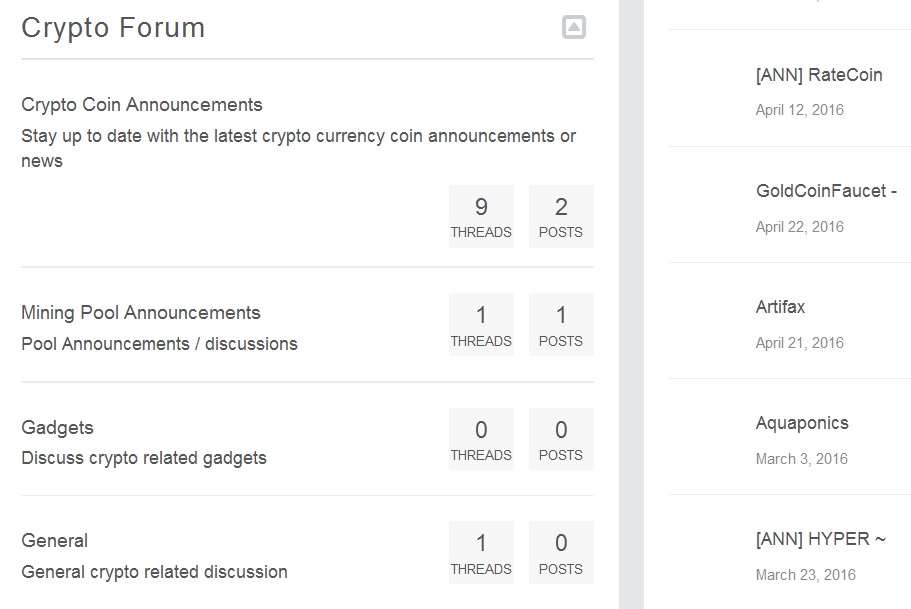Open the General forum
This screenshot has height=609, width=911.
point(55,540)
